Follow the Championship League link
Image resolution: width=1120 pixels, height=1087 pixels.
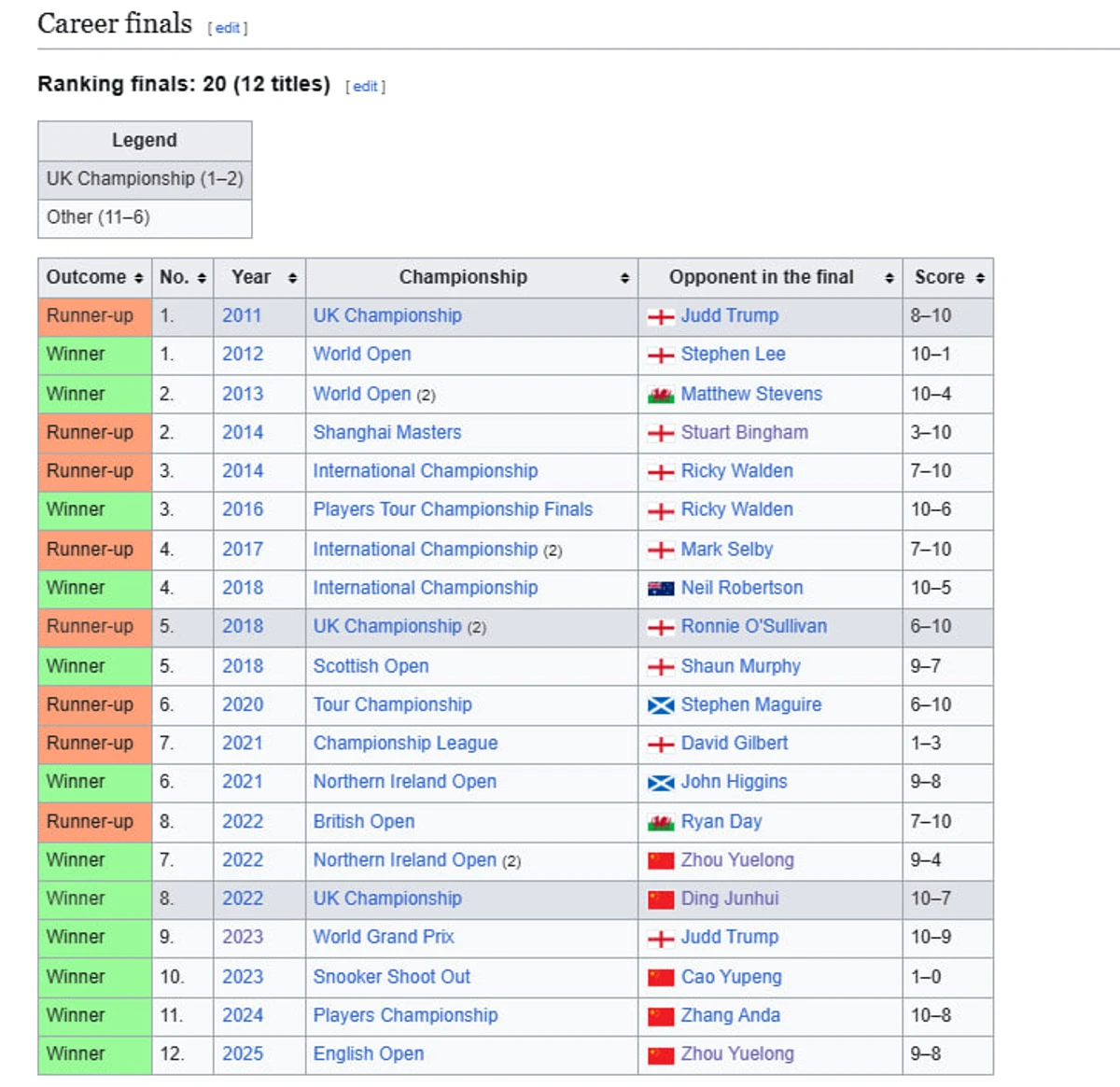[x=406, y=744]
